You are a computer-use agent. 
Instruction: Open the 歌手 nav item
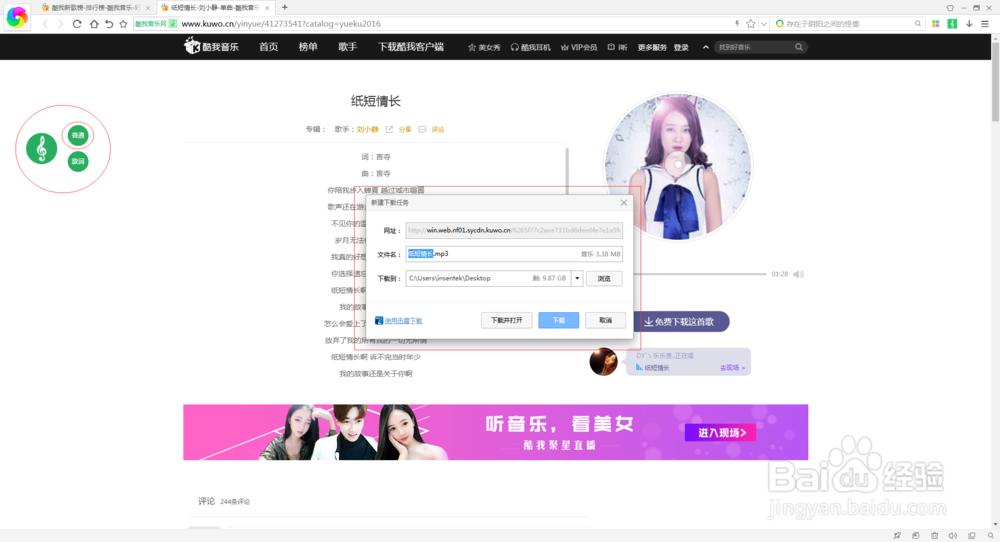tap(348, 47)
